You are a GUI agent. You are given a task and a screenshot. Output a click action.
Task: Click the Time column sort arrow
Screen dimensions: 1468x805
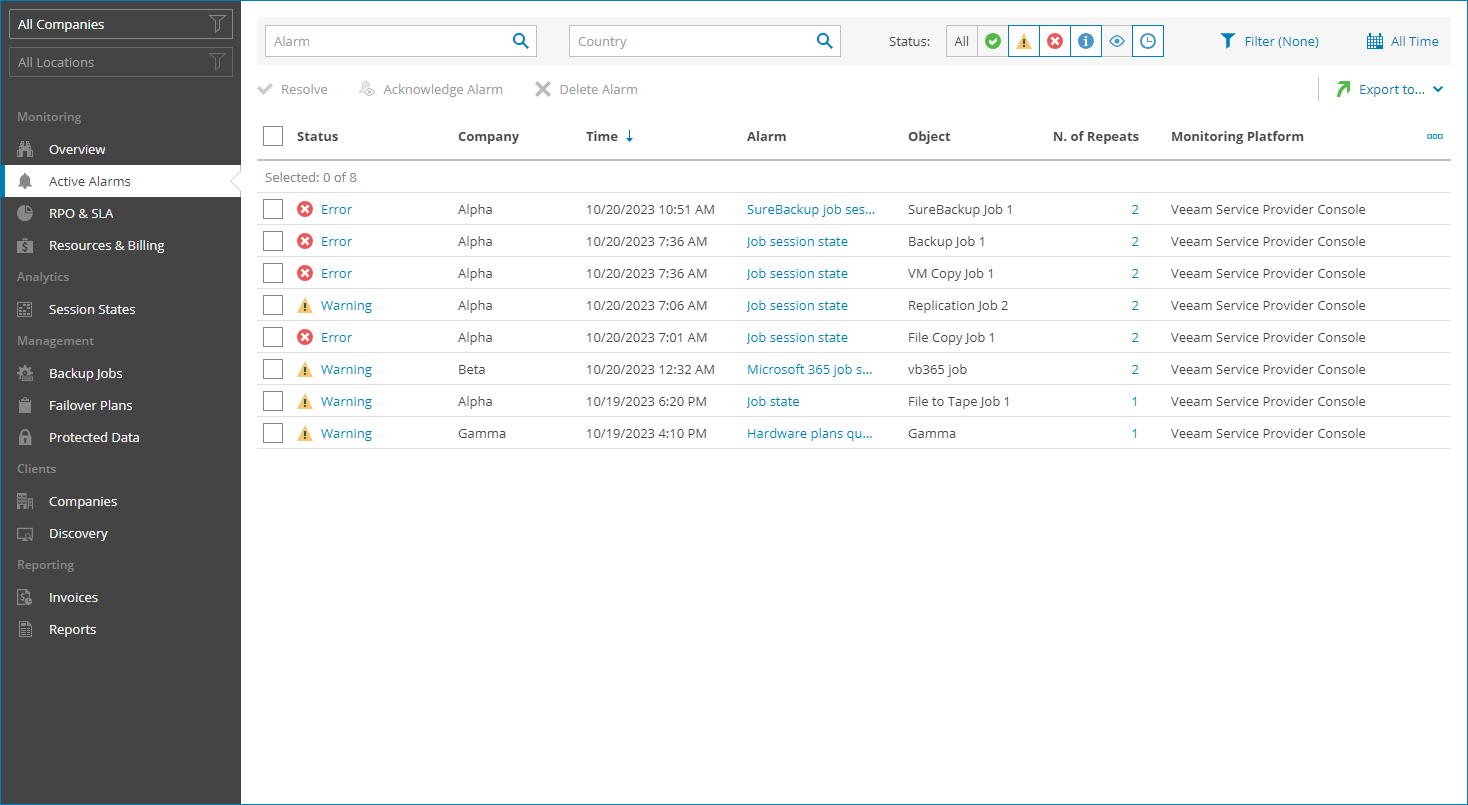(x=629, y=137)
